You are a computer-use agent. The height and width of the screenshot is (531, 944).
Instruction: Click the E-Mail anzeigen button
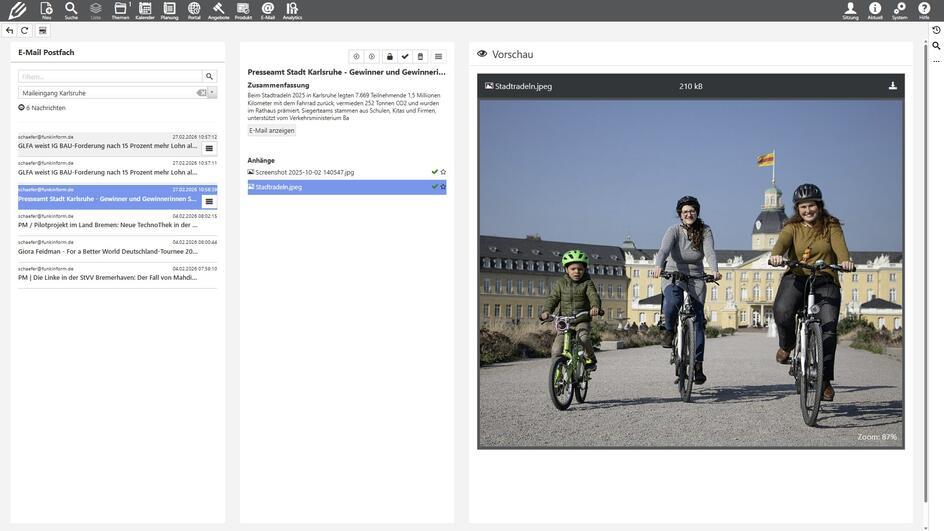(272, 131)
